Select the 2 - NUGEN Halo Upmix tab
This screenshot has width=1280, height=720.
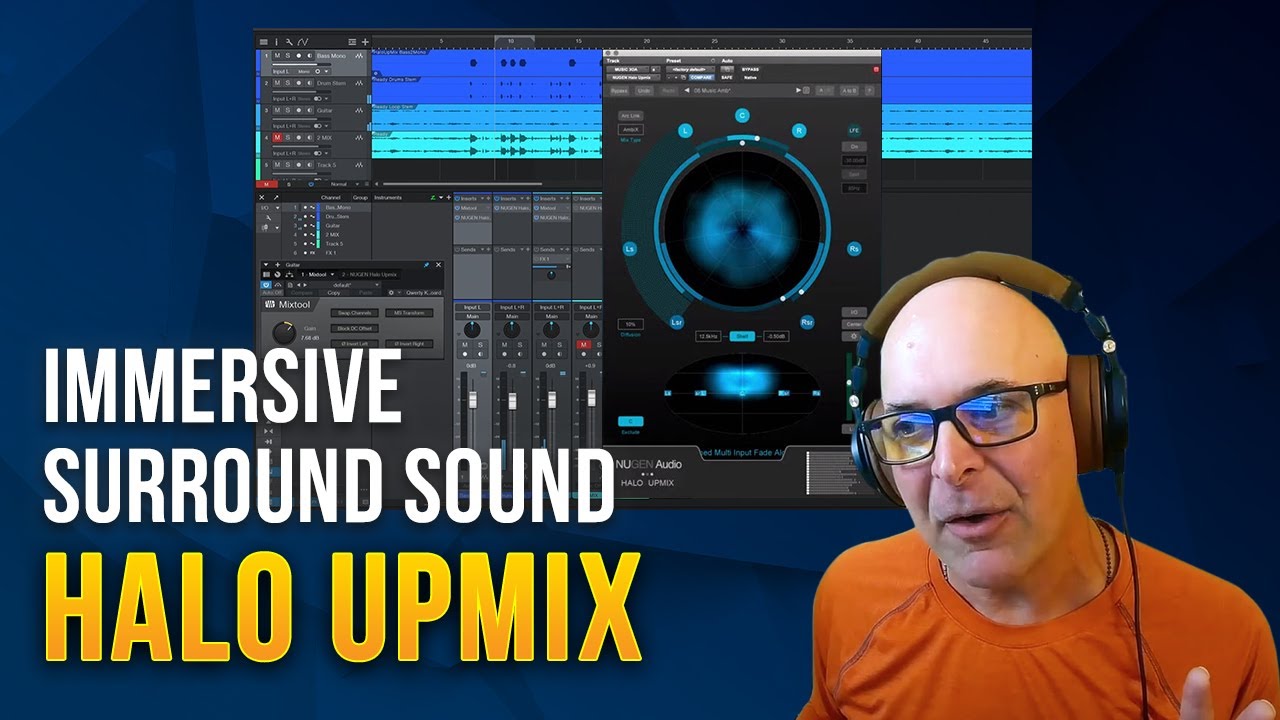pos(369,274)
